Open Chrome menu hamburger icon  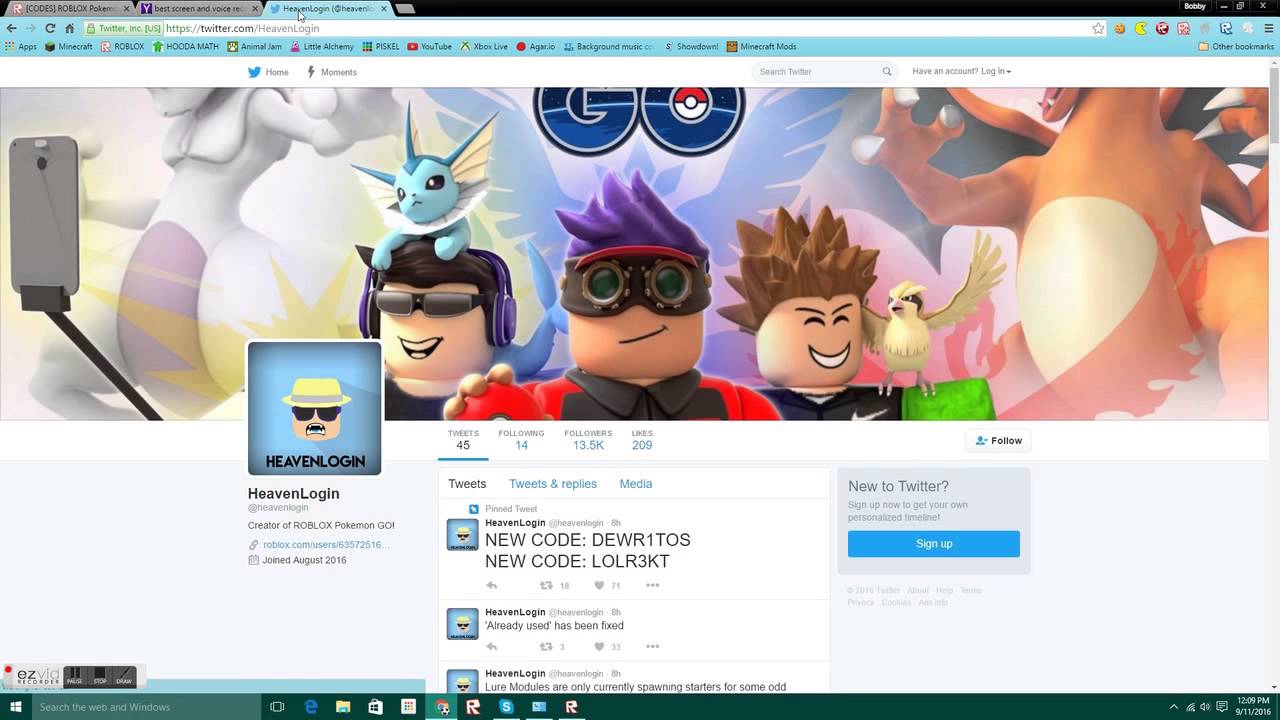click(1267, 28)
